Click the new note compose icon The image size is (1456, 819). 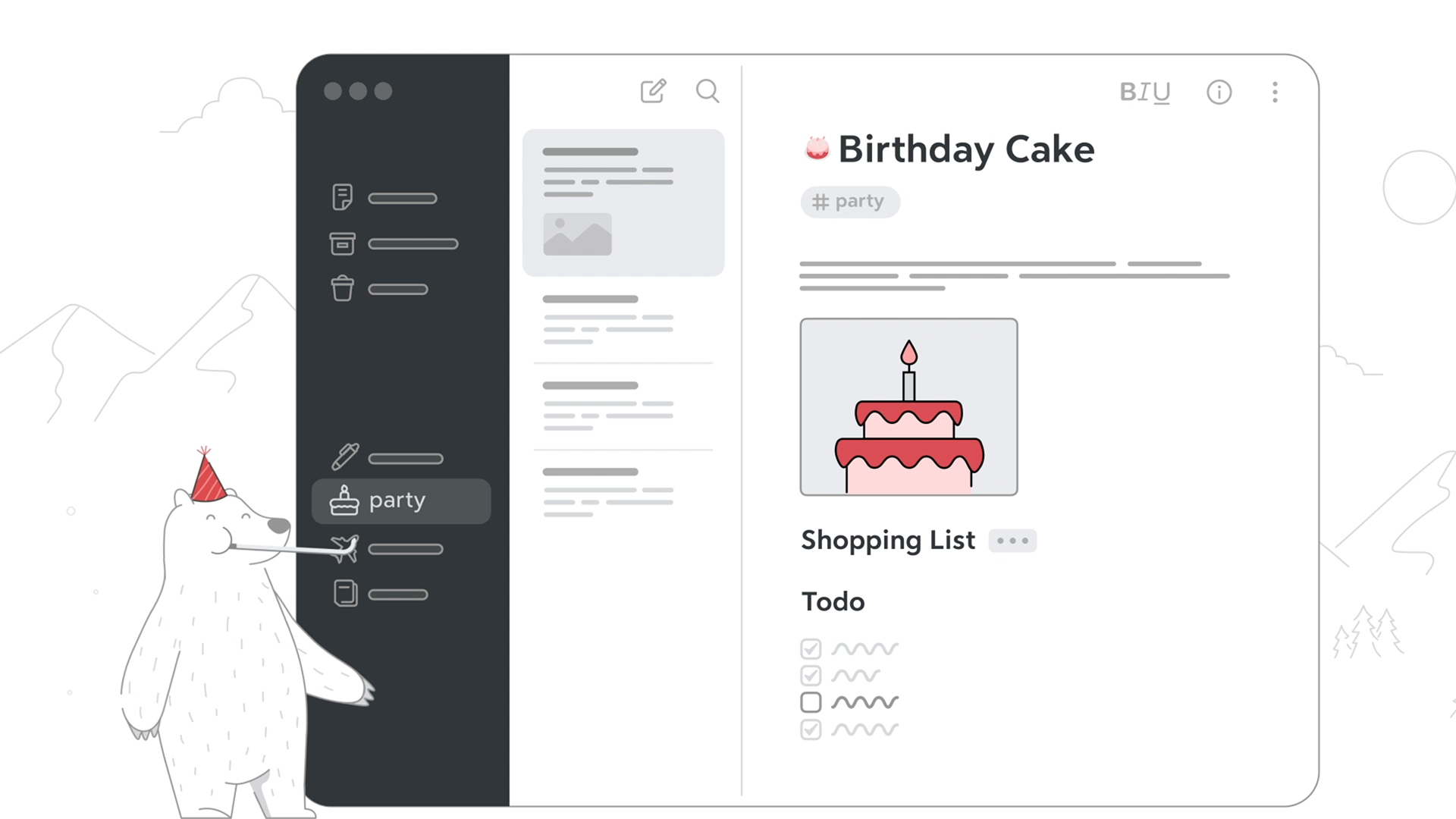pyautogui.click(x=653, y=92)
